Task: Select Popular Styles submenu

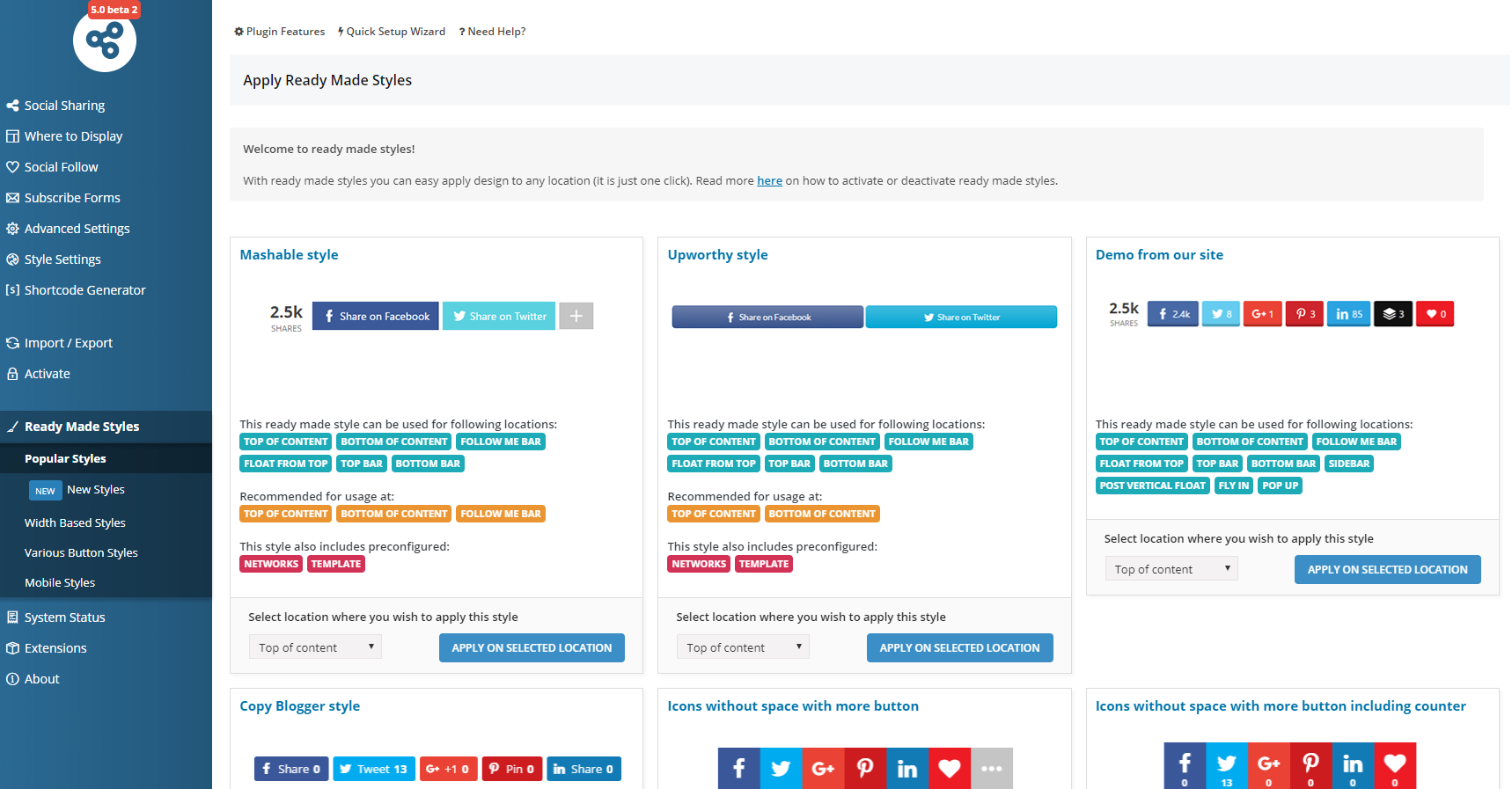Action: point(106,458)
